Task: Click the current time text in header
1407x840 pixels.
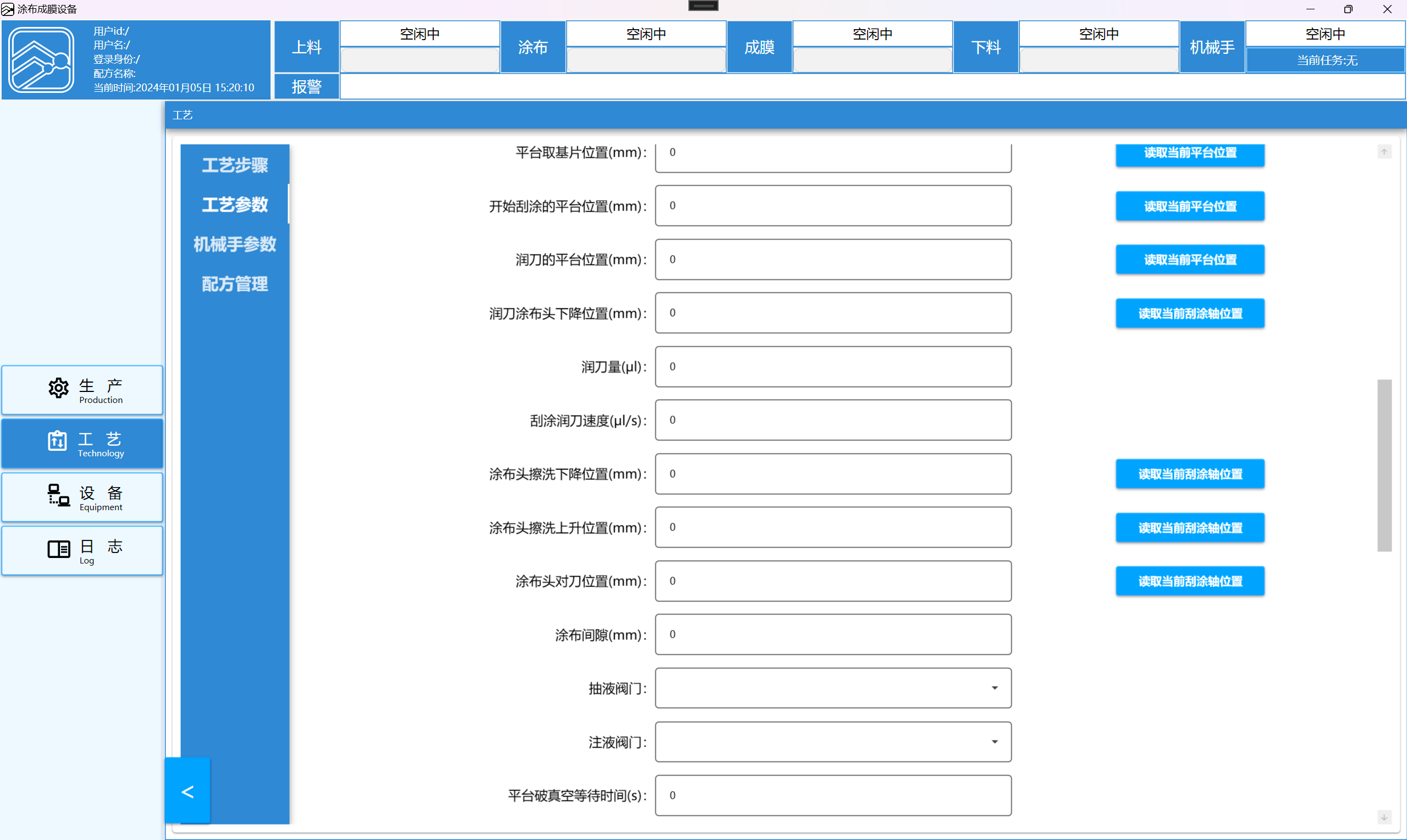Action: pyautogui.click(x=174, y=88)
